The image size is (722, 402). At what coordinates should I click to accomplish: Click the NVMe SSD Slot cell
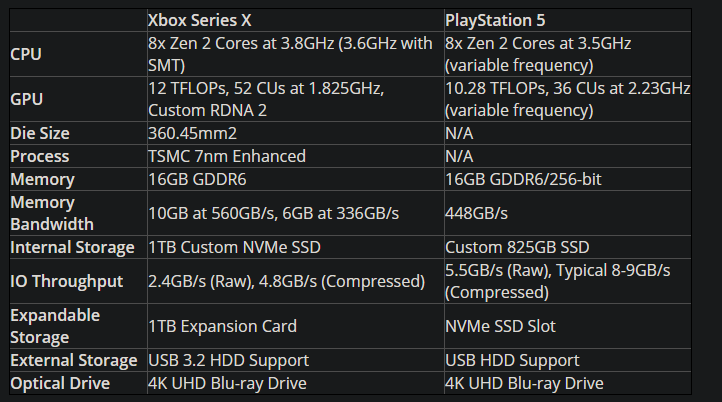click(x=499, y=326)
